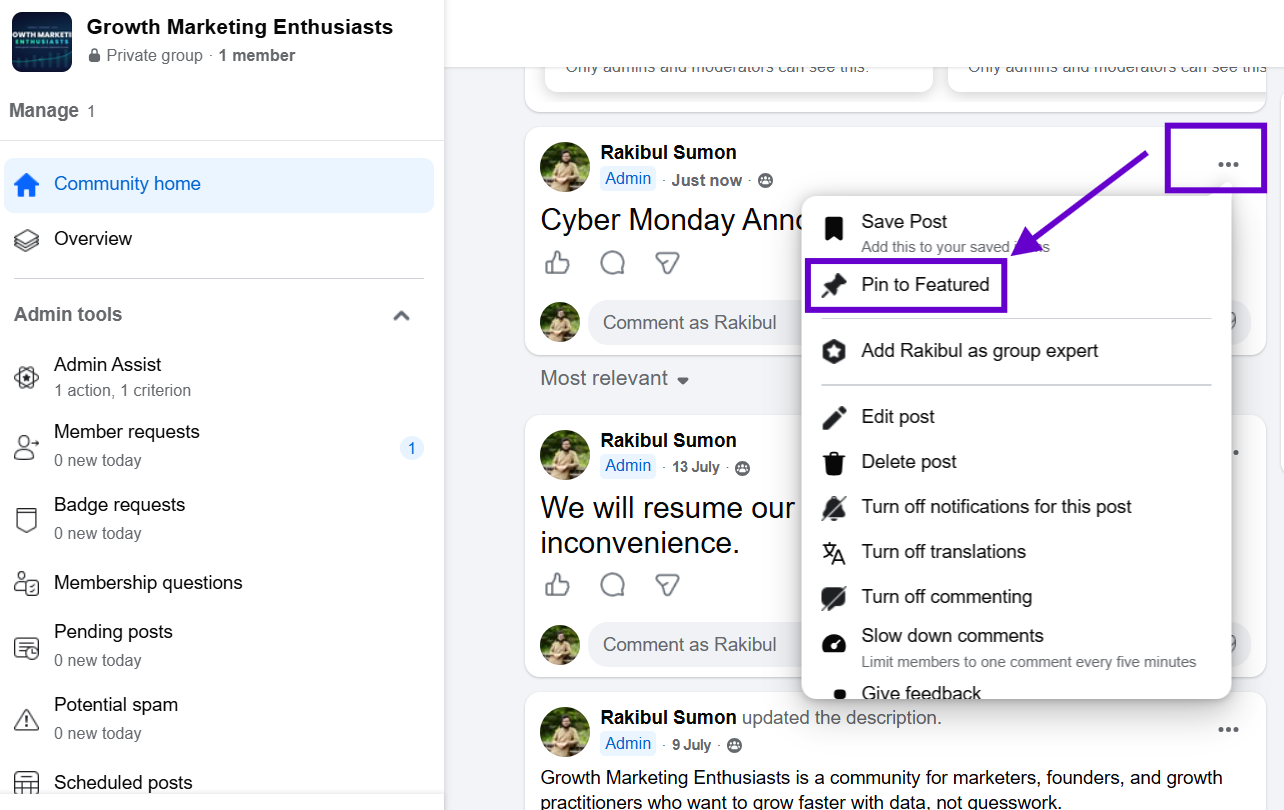Click Rakibul's avatar on Cyber Monday post
Image resolution: width=1284 pixels, height=810 pixels.
tap(565, 167)
